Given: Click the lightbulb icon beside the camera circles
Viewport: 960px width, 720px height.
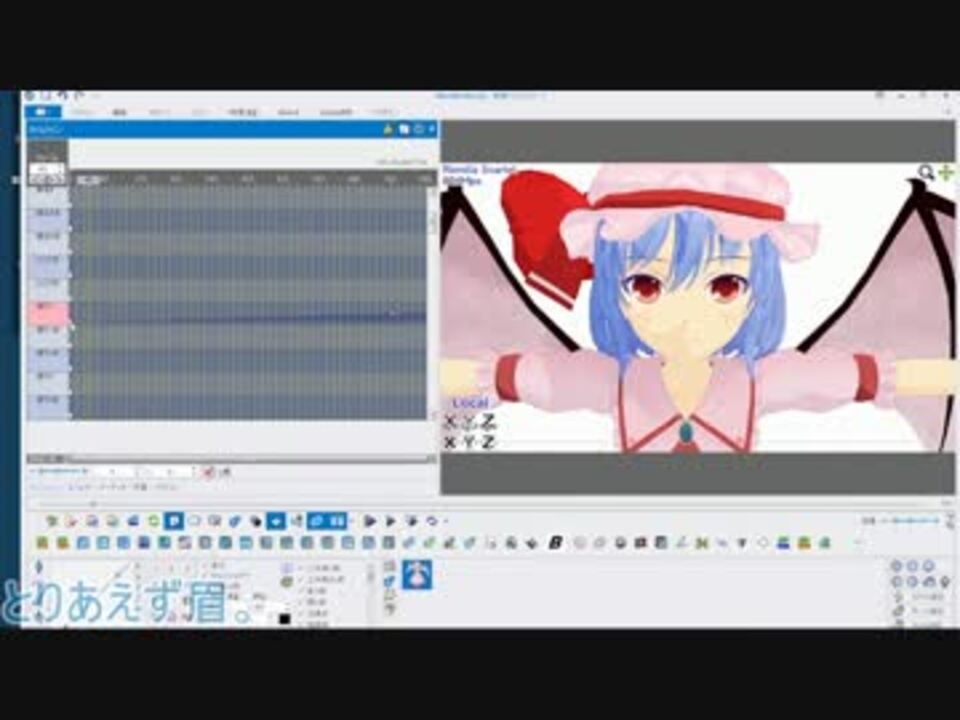Looking at the screenshot, I should 946,581.
